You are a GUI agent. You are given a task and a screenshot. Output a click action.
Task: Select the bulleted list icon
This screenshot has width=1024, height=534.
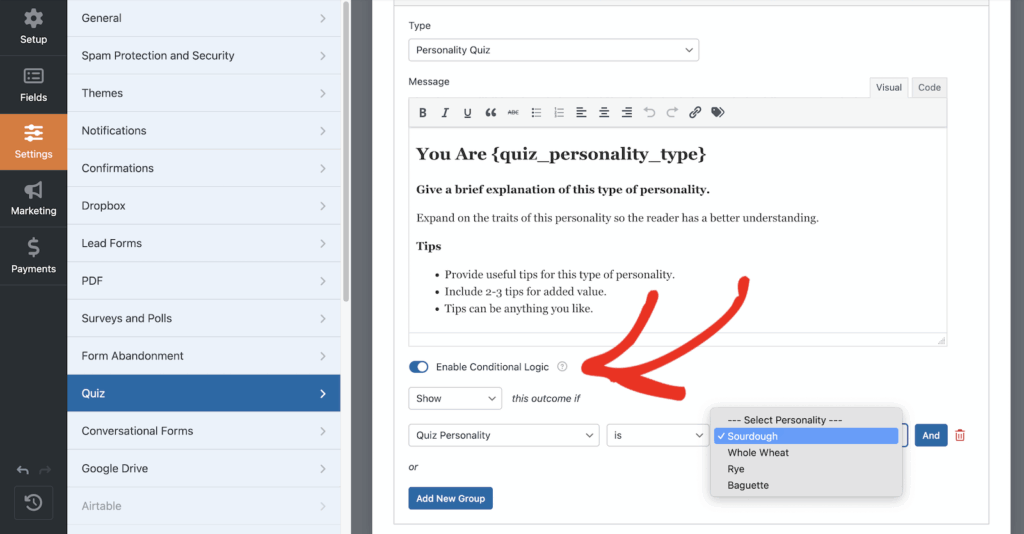(x=536, y=113)
